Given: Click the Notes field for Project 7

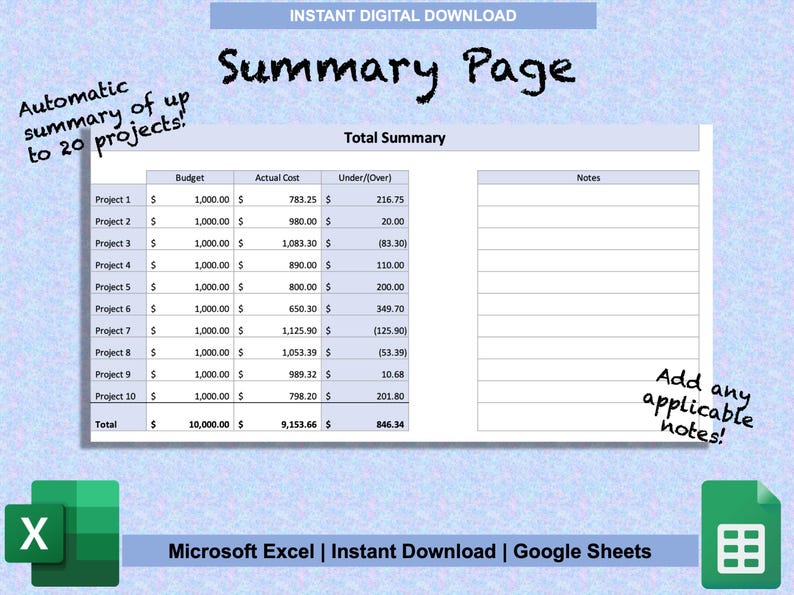Looking at the screenshot, I should point(588,326).
